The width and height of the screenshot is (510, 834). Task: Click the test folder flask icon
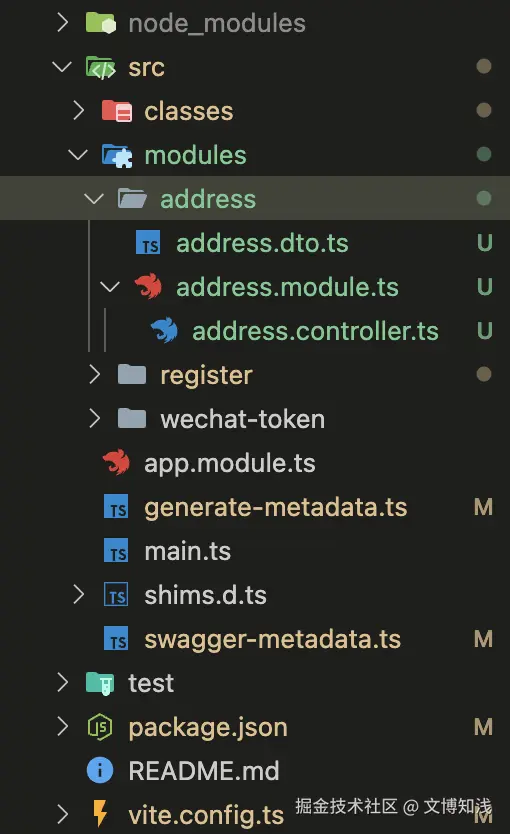coord(100,683)
